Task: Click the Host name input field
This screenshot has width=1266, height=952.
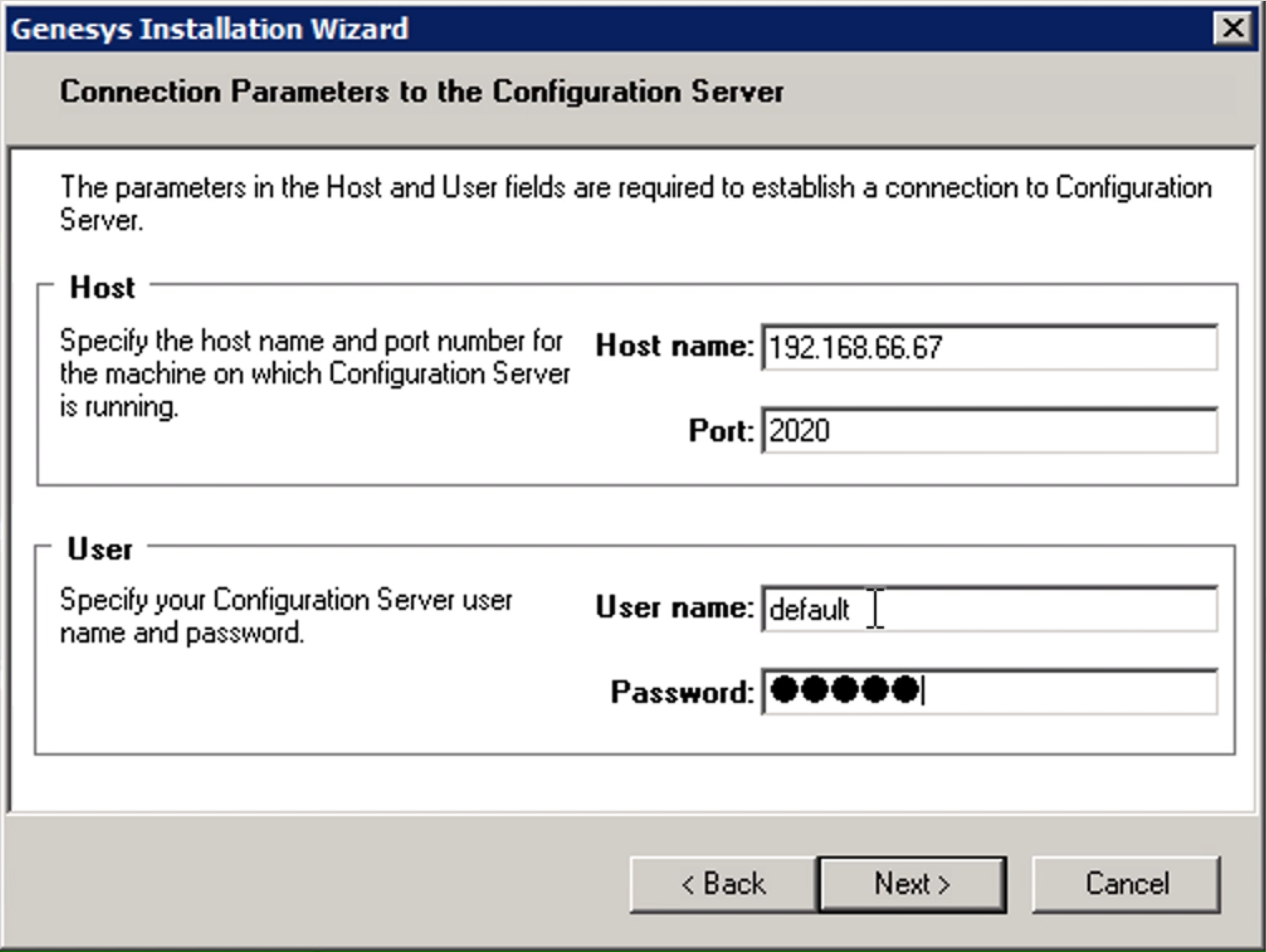Action: (988, 348)
